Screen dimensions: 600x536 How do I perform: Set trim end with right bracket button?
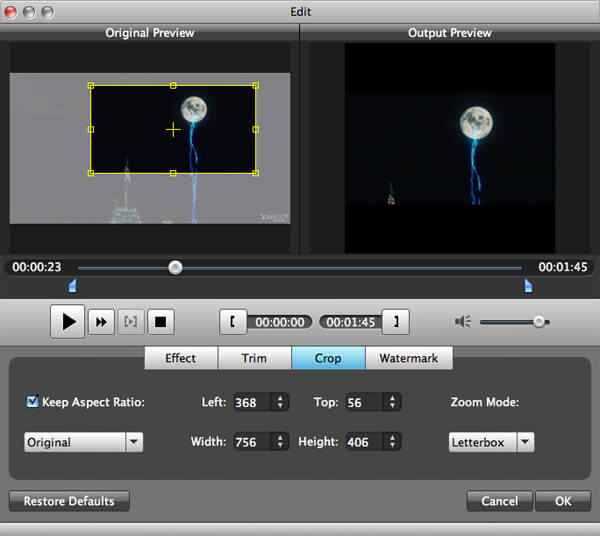coord(396,322)
